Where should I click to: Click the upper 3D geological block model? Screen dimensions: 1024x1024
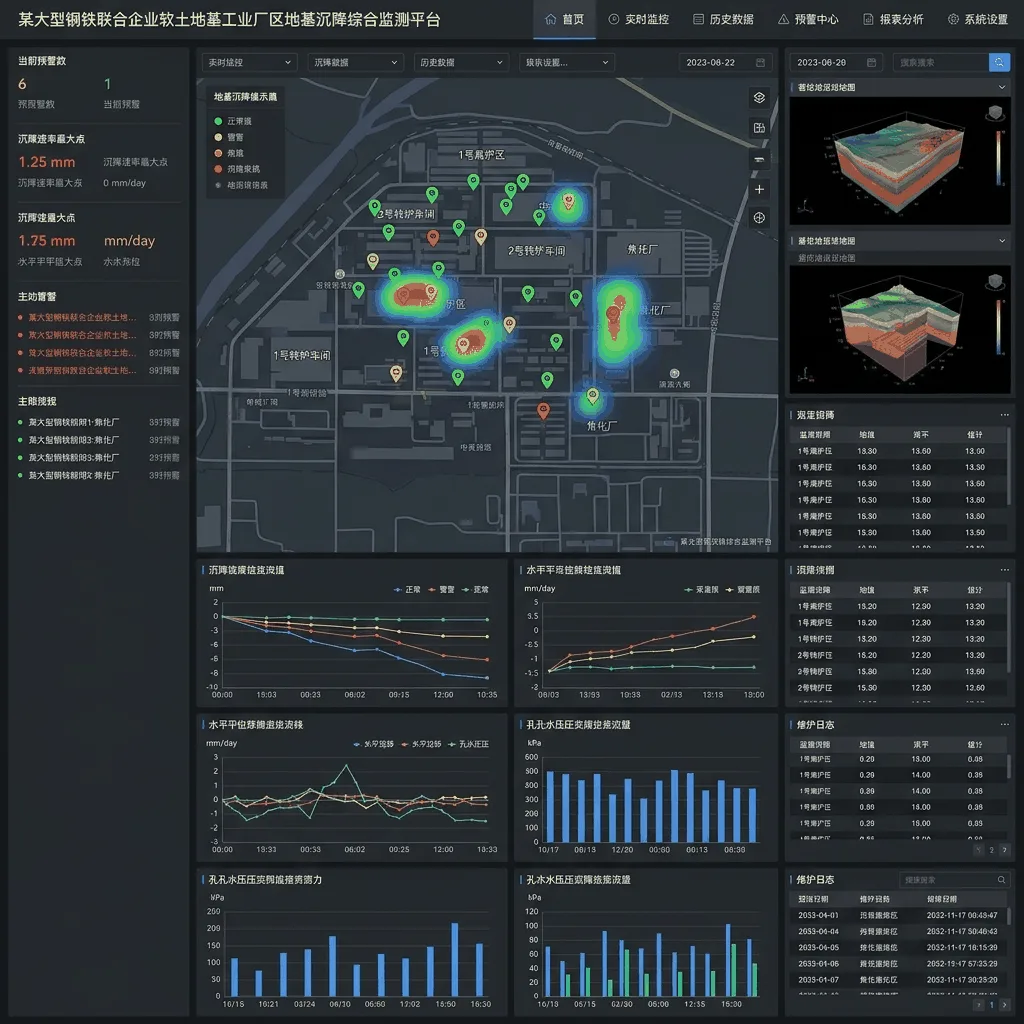click(899, 163)
